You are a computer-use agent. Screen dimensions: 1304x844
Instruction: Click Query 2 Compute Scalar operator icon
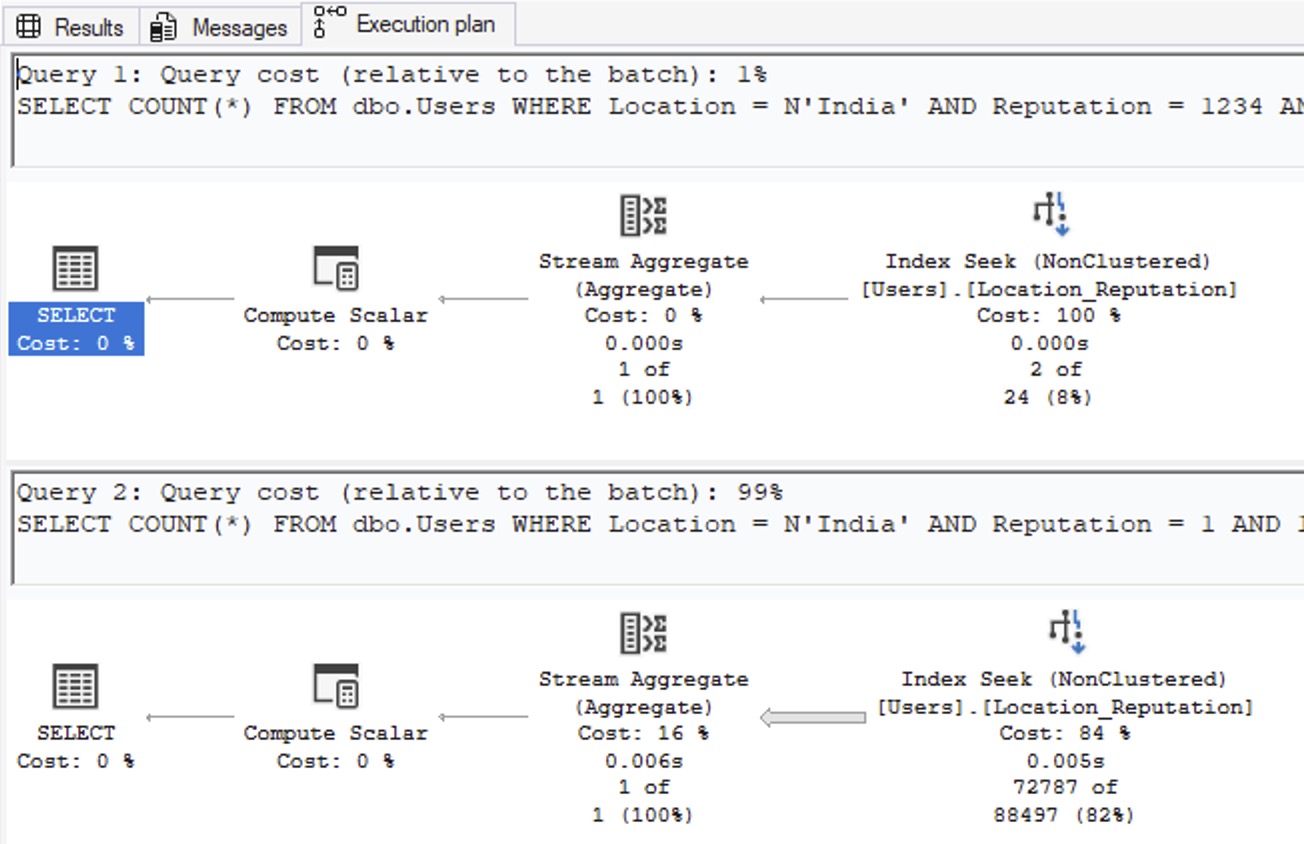click(335, 687)
